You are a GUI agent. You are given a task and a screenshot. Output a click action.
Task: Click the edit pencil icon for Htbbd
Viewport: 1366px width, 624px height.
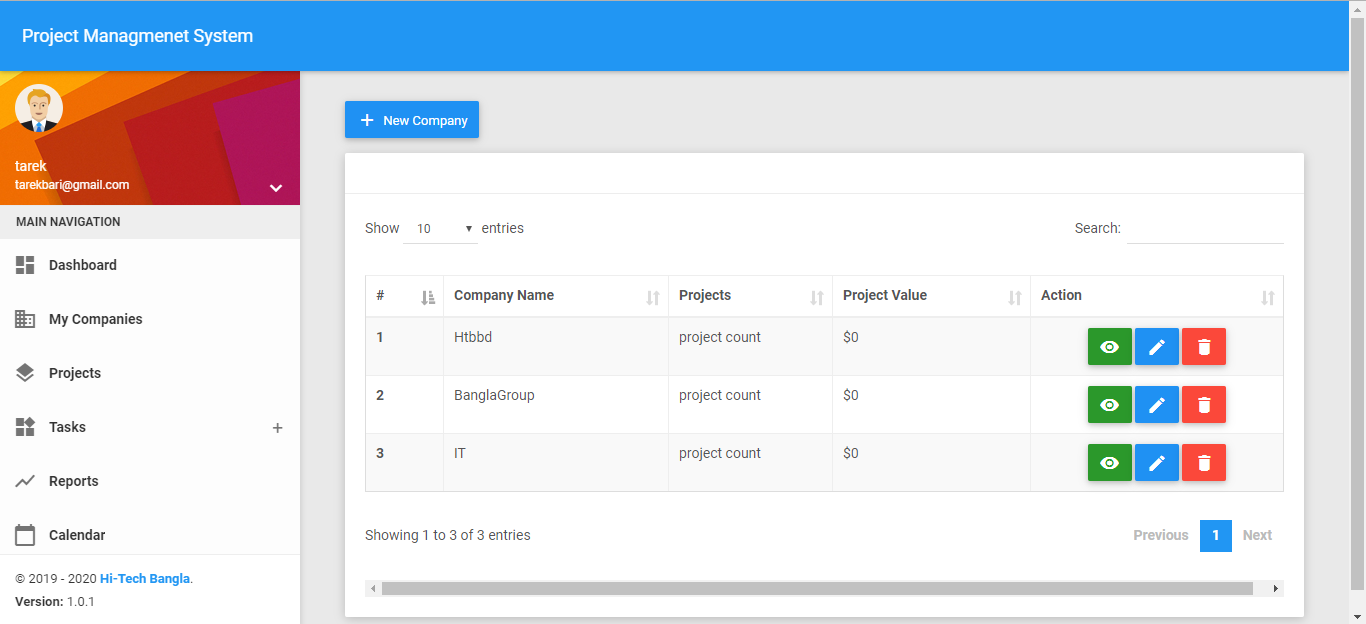click(x=1156, y=347)
